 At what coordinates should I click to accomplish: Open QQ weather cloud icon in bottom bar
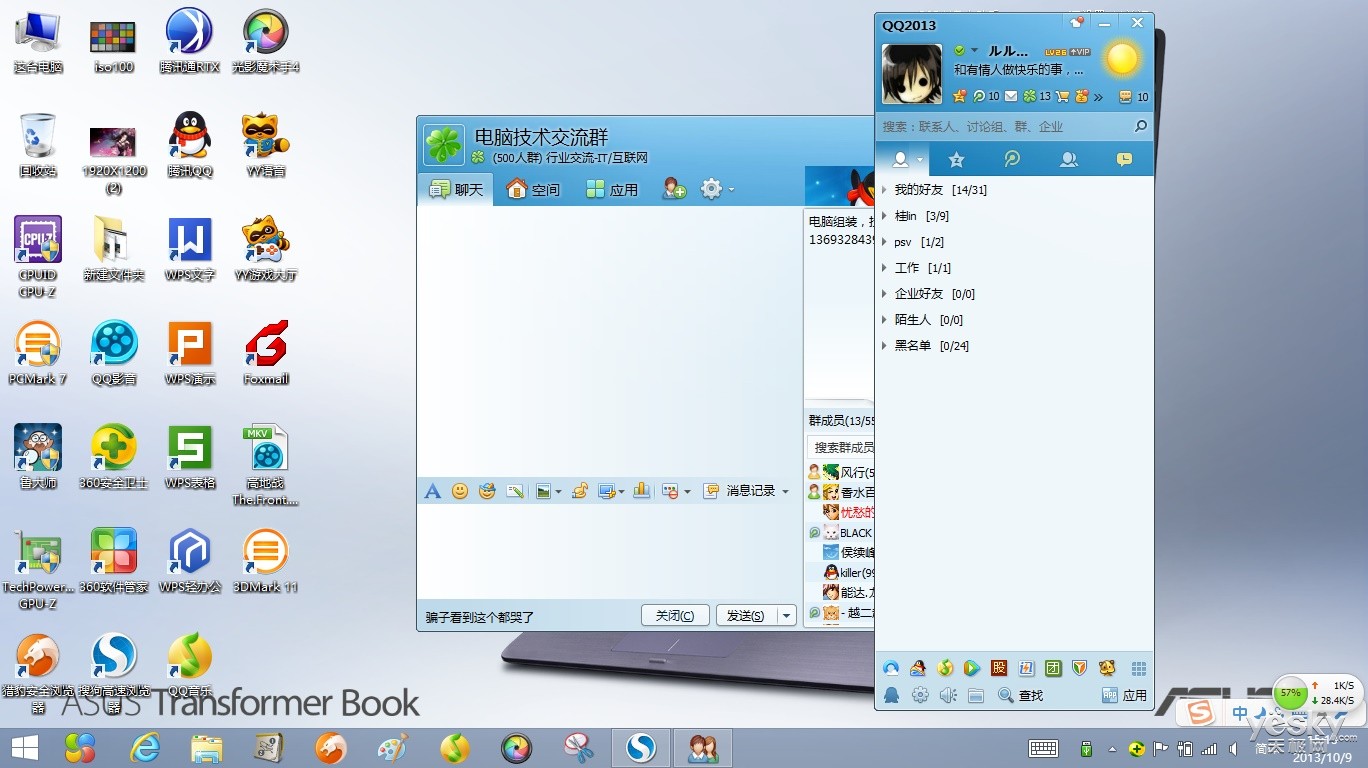[891, 668]
